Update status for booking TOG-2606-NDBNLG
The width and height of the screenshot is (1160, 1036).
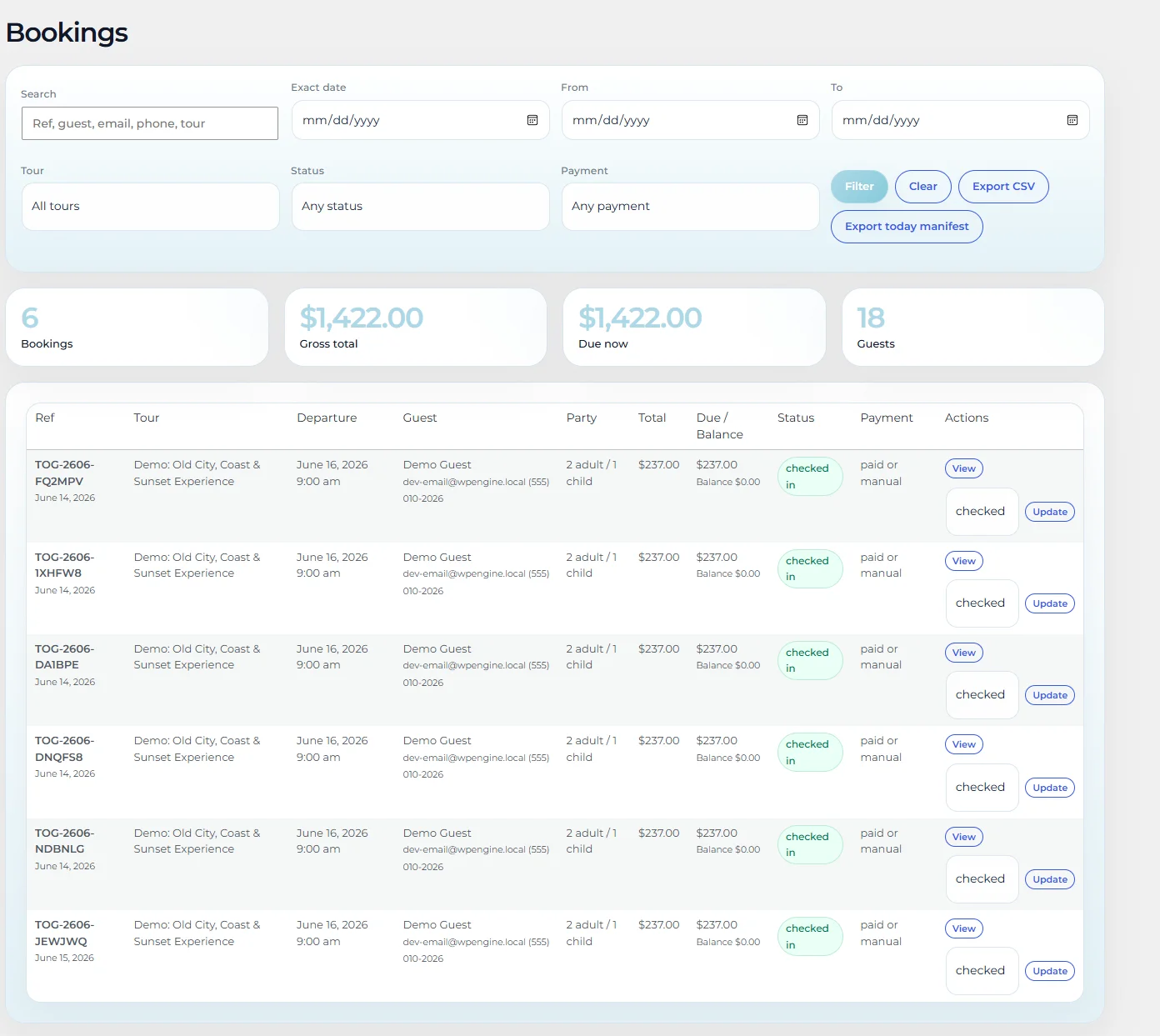tap(1050, 879)
